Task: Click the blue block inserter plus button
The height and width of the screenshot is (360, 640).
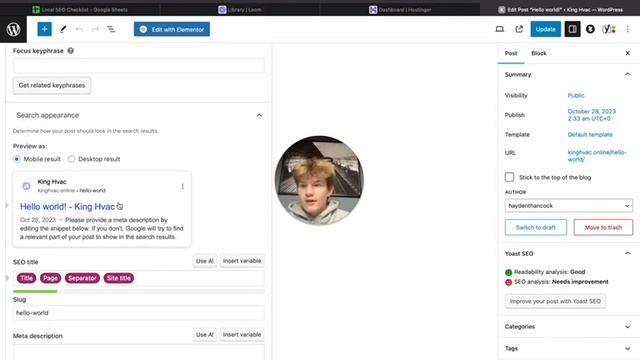Action: tap(44, 29)
